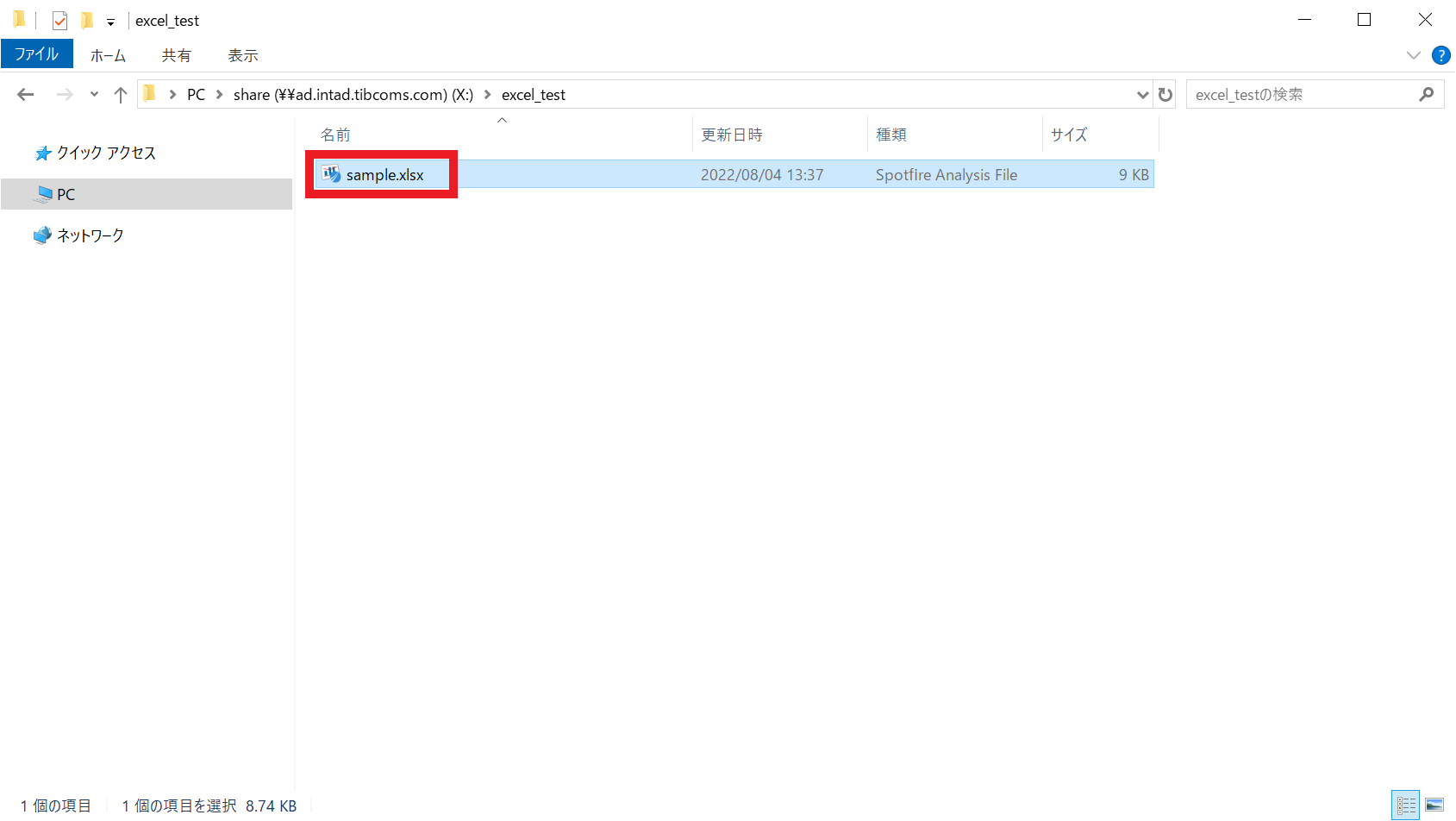Click the properties icon in title bar
Screen dimensions: 1456x821
[x=59, y=21]
